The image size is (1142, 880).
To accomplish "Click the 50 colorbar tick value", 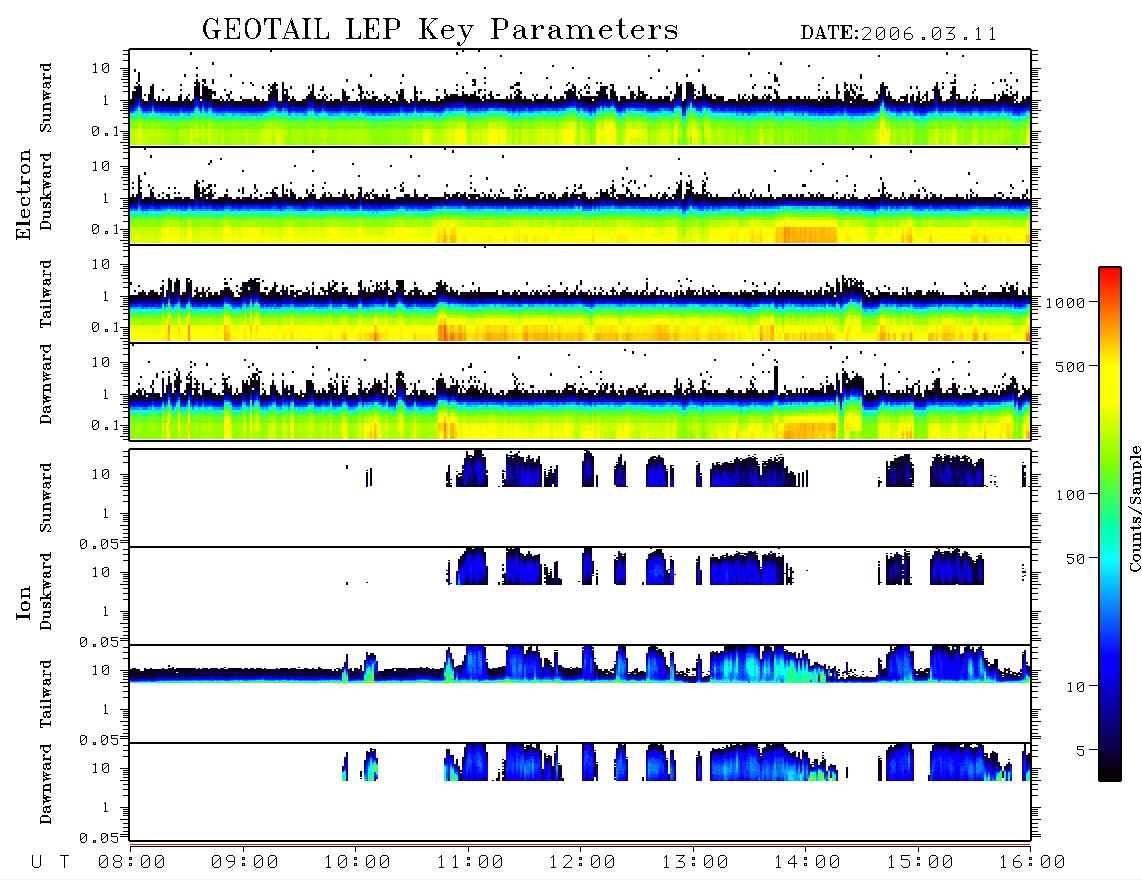I will pos(1075,559).
